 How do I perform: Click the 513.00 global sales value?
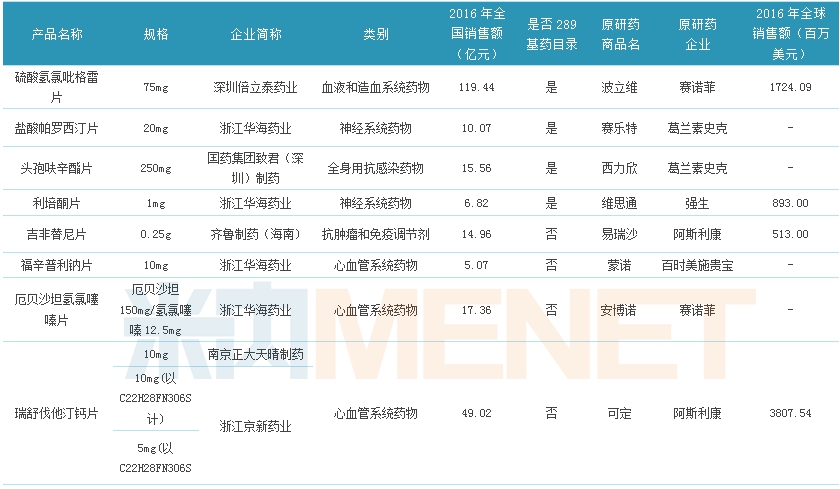(x=790, y=235)
